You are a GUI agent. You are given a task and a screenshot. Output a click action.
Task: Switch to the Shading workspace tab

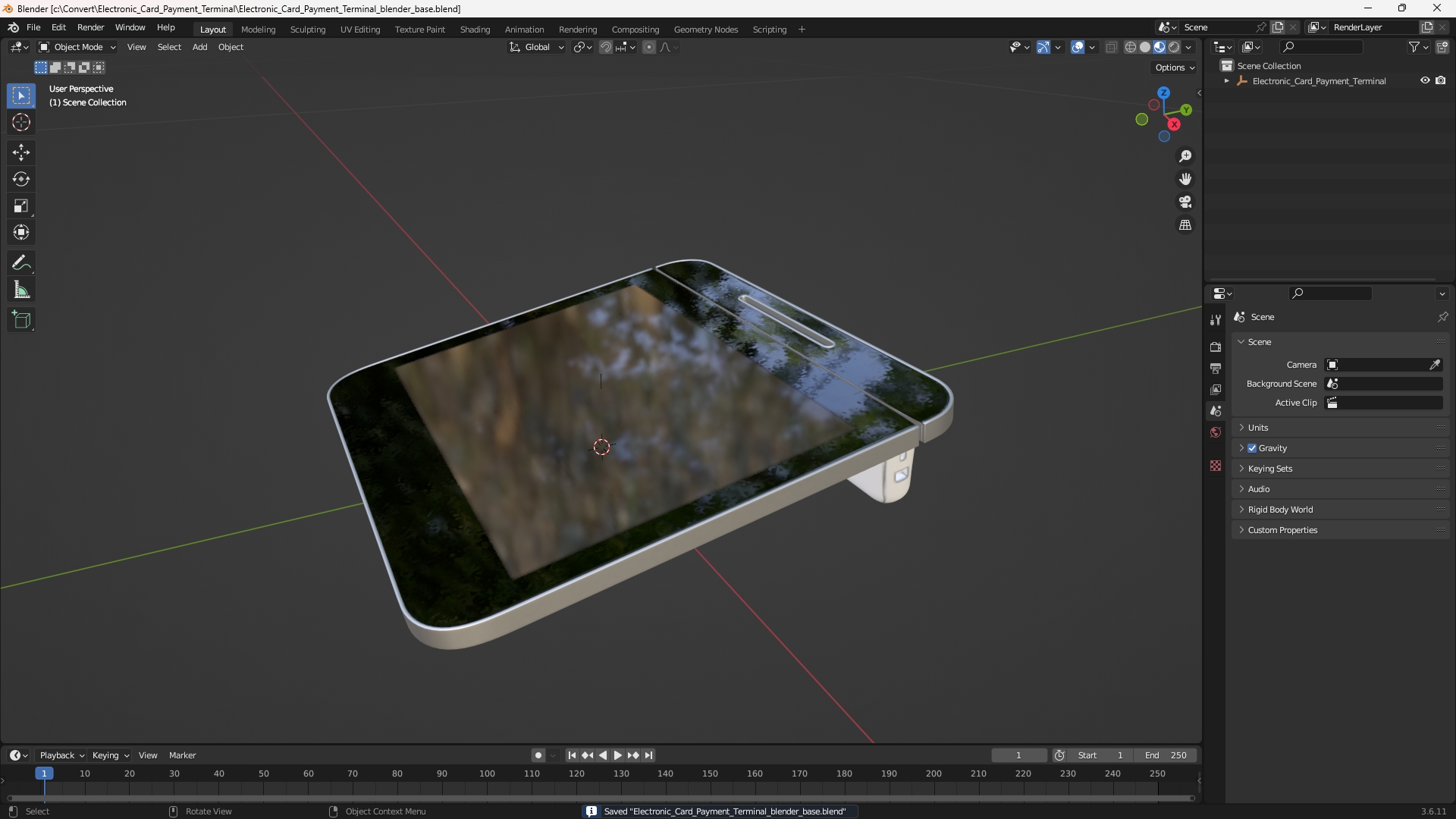tap(475, 30)
